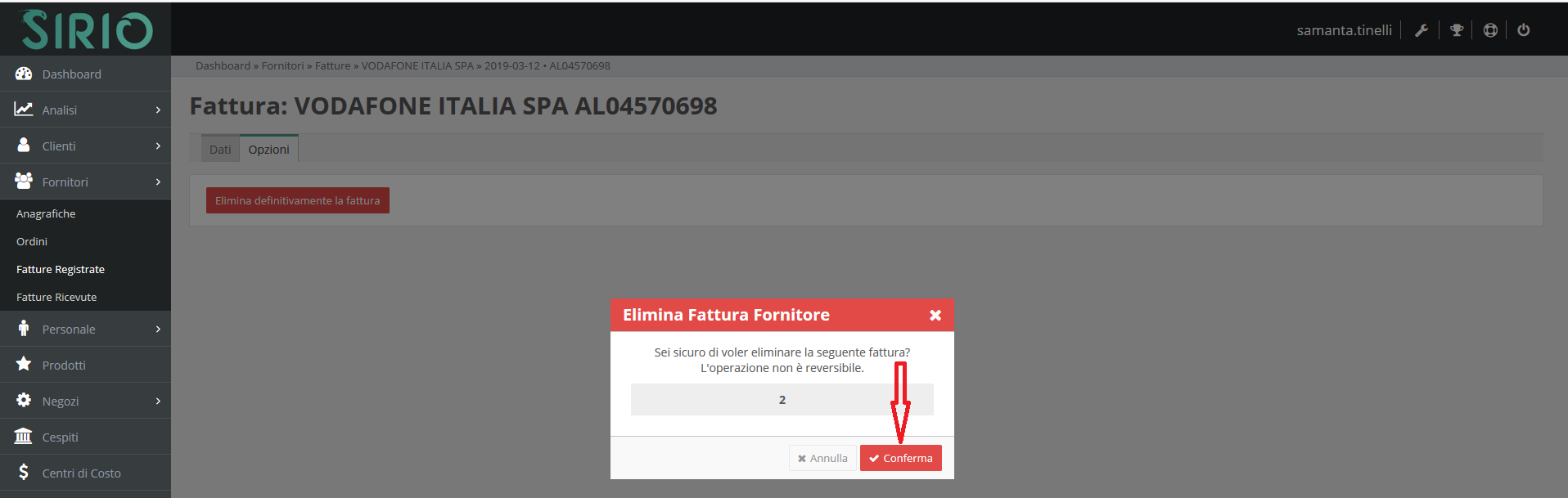The width and height of the screenshot is (1568, 498).
Task: Select the Opzioni tab
Action: pos(268,149)
